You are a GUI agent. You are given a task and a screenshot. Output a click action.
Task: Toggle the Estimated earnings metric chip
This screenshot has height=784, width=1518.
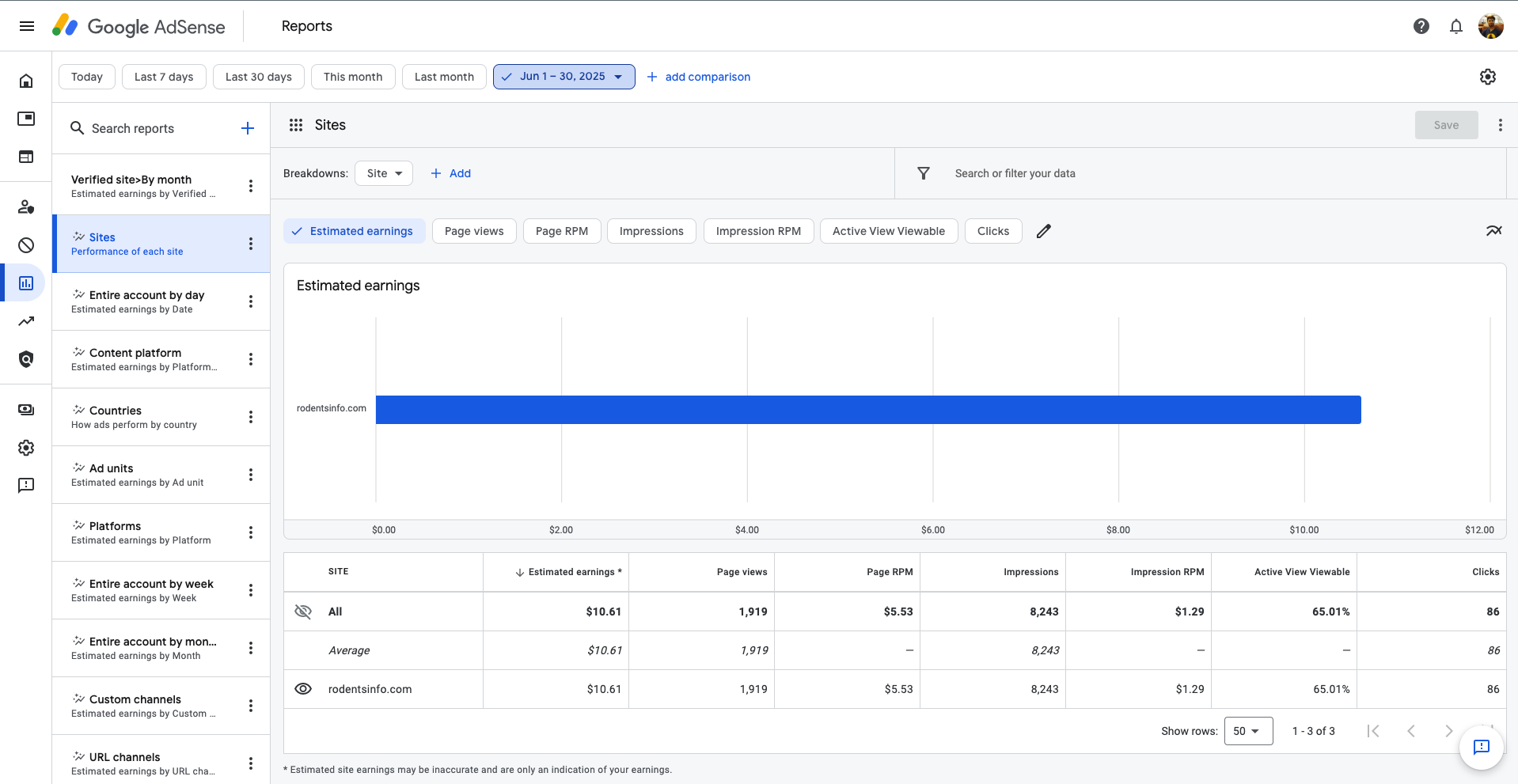click(x=355, y=231)
